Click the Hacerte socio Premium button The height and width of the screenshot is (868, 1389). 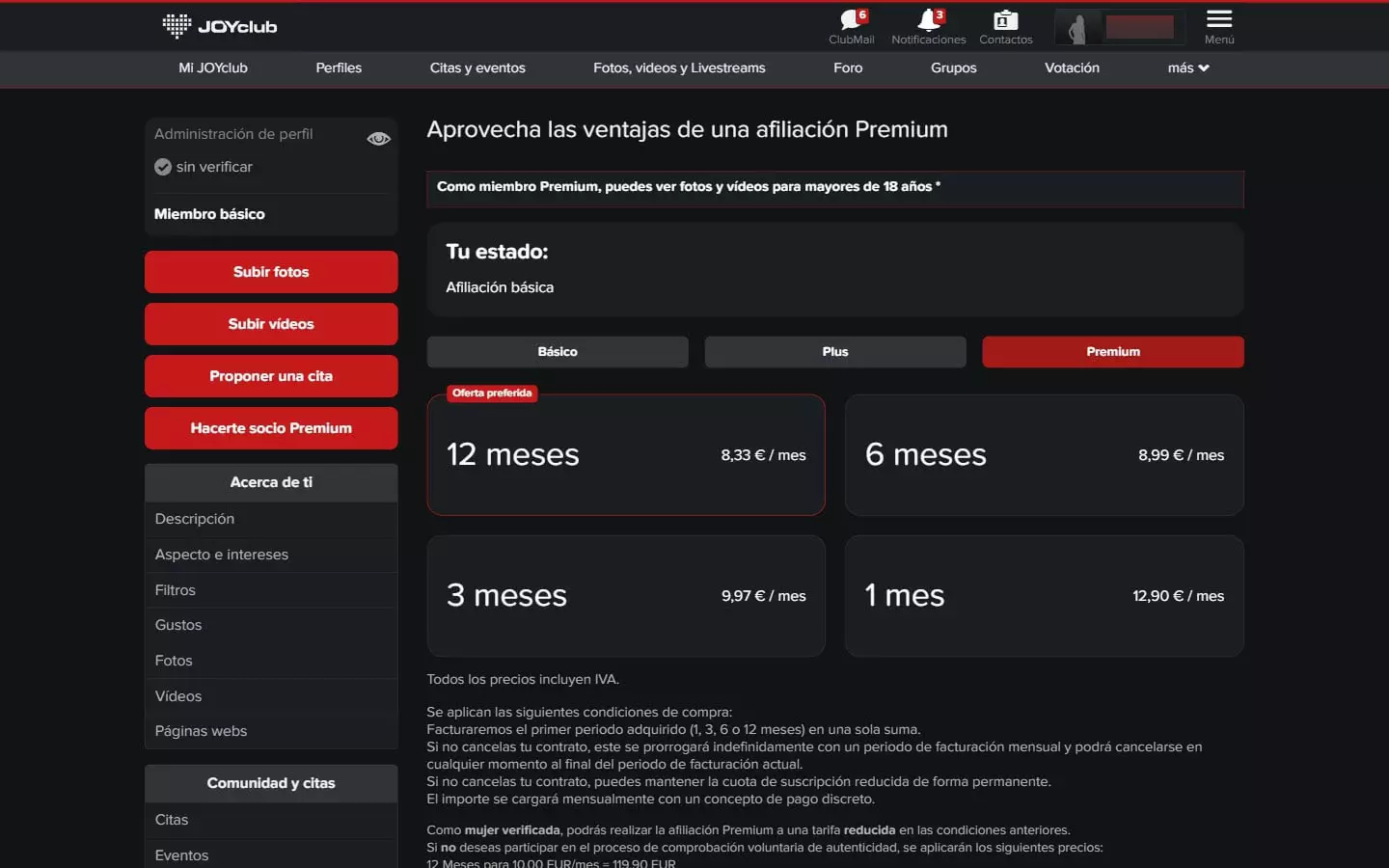point(270,427)
